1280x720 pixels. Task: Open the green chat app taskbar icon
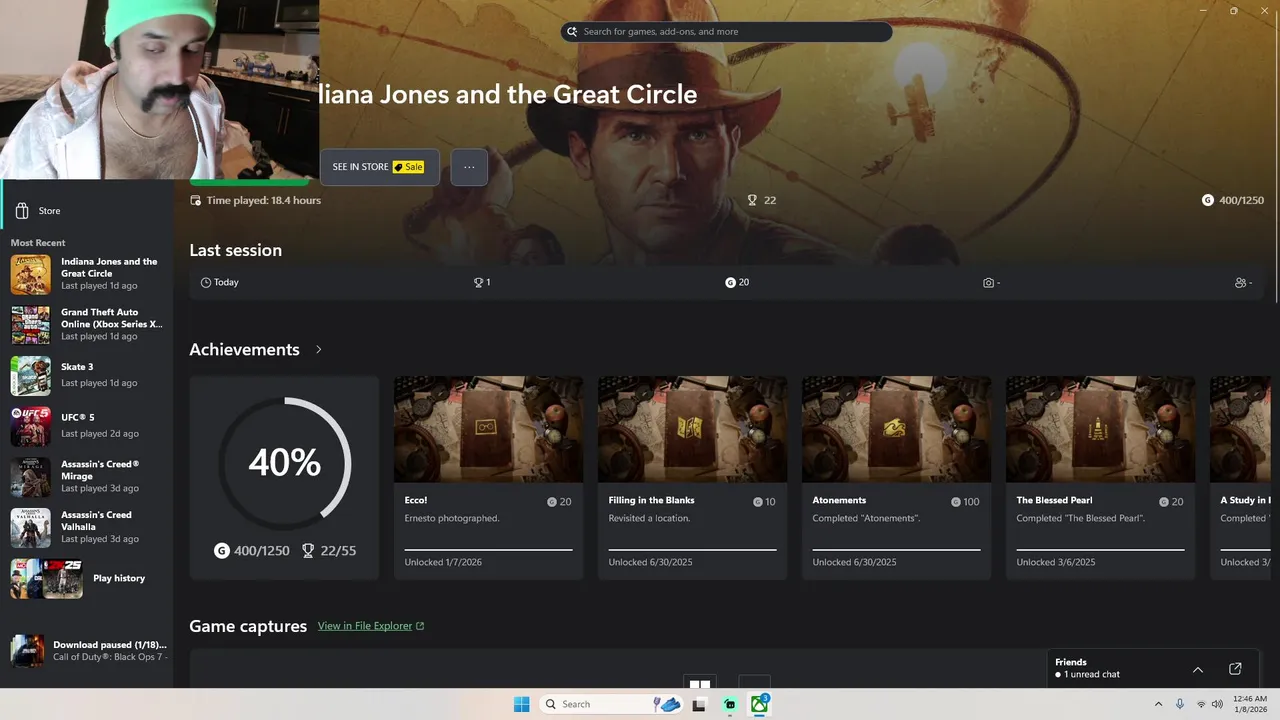(730, 704)
